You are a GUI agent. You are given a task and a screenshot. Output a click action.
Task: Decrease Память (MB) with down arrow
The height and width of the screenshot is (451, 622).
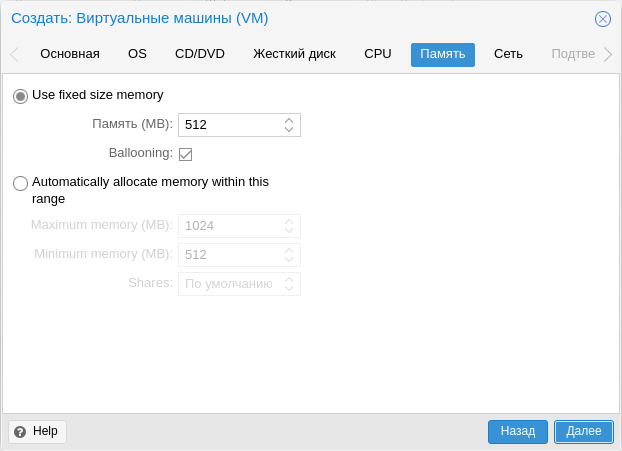tap(289, 129)
